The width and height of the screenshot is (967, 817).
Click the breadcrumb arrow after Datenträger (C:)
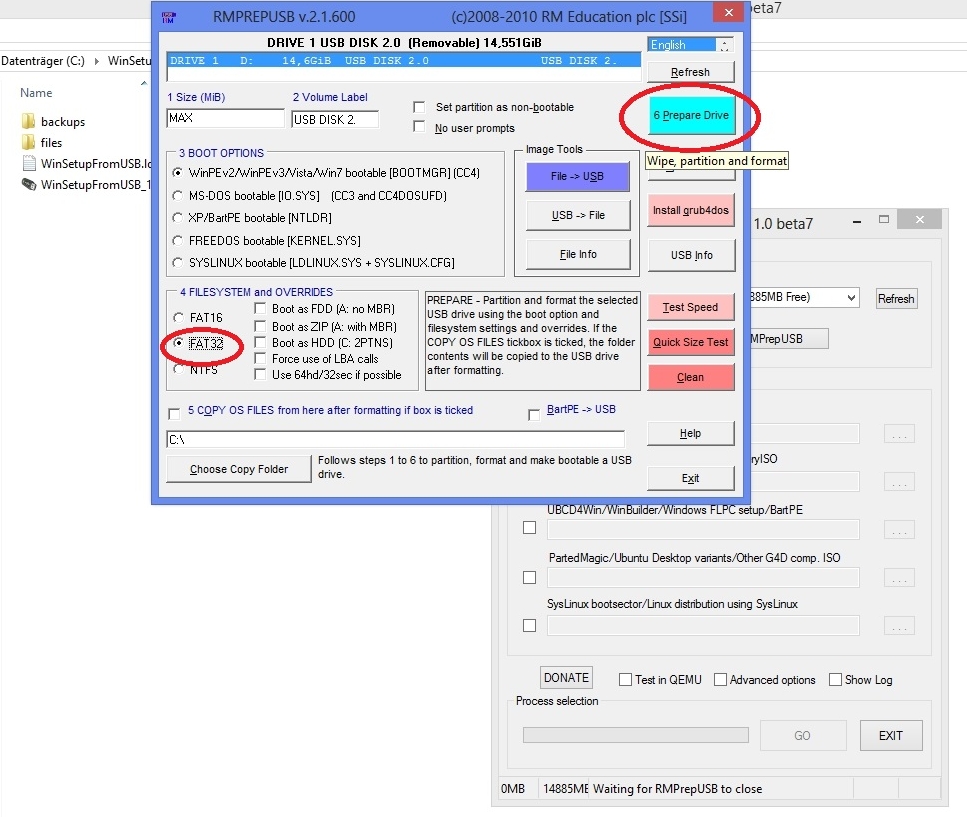pos(96,61)
